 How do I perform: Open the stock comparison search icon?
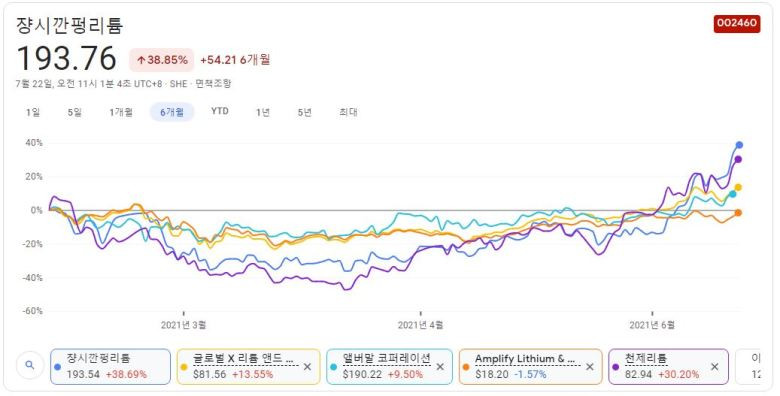point(30,366)
